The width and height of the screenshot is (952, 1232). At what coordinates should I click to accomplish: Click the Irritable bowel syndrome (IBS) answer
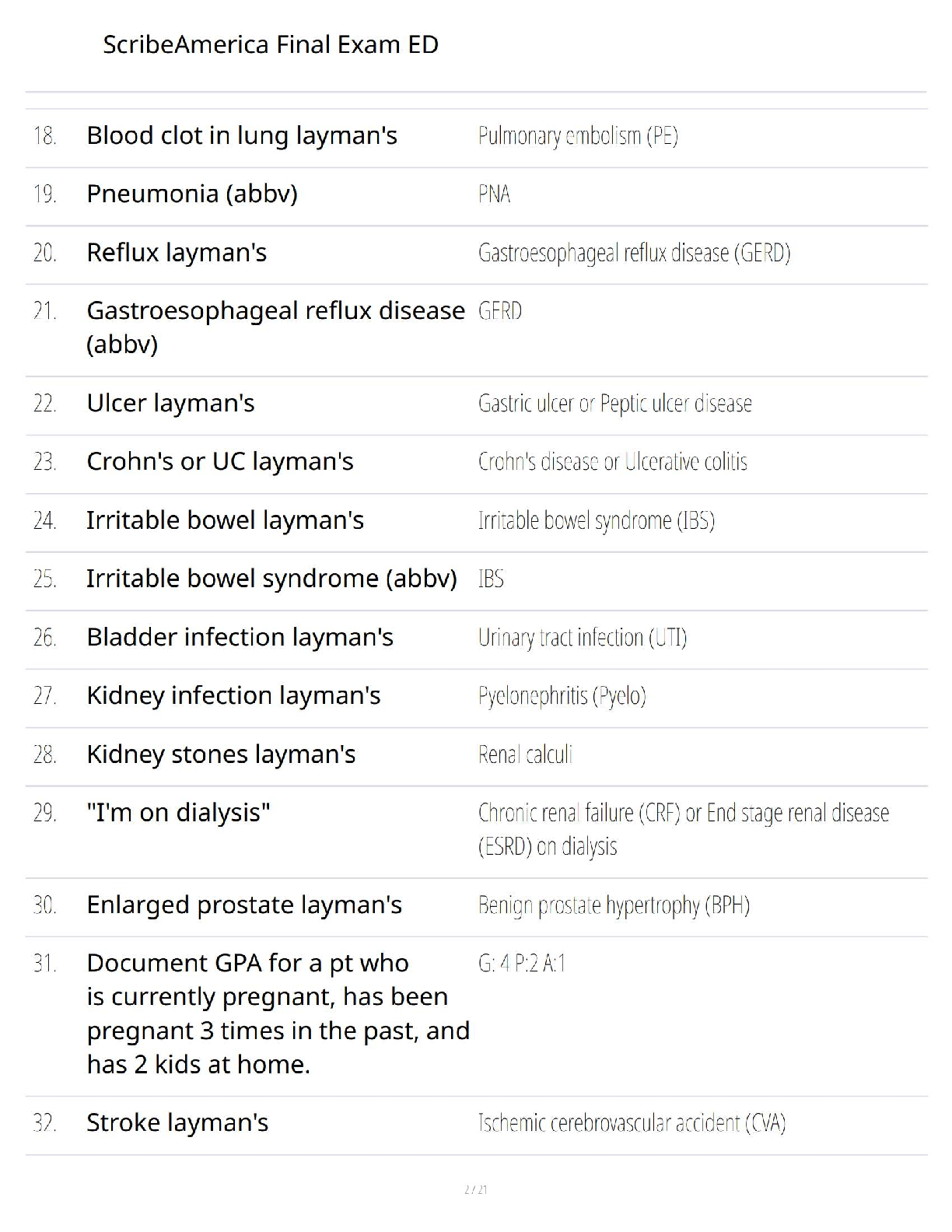(x=596, y=520)
